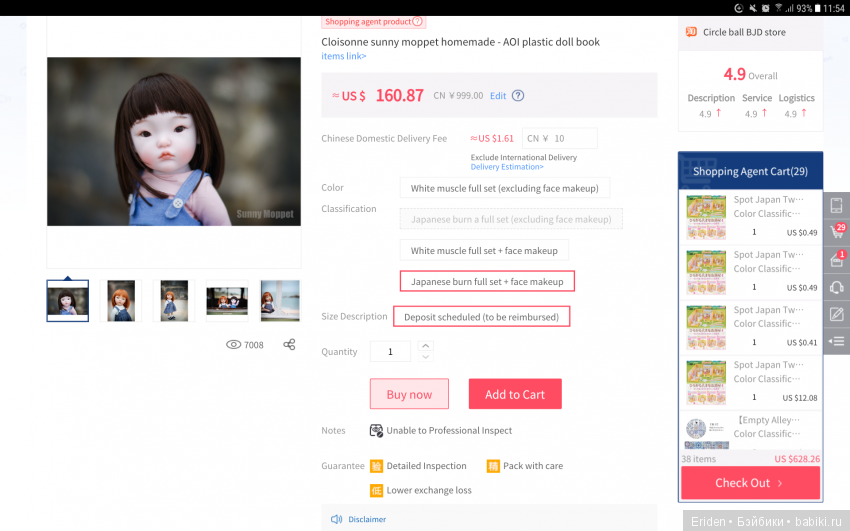Open the items link under product title
The image size is (850, 531).
click(x=343, y=56)
